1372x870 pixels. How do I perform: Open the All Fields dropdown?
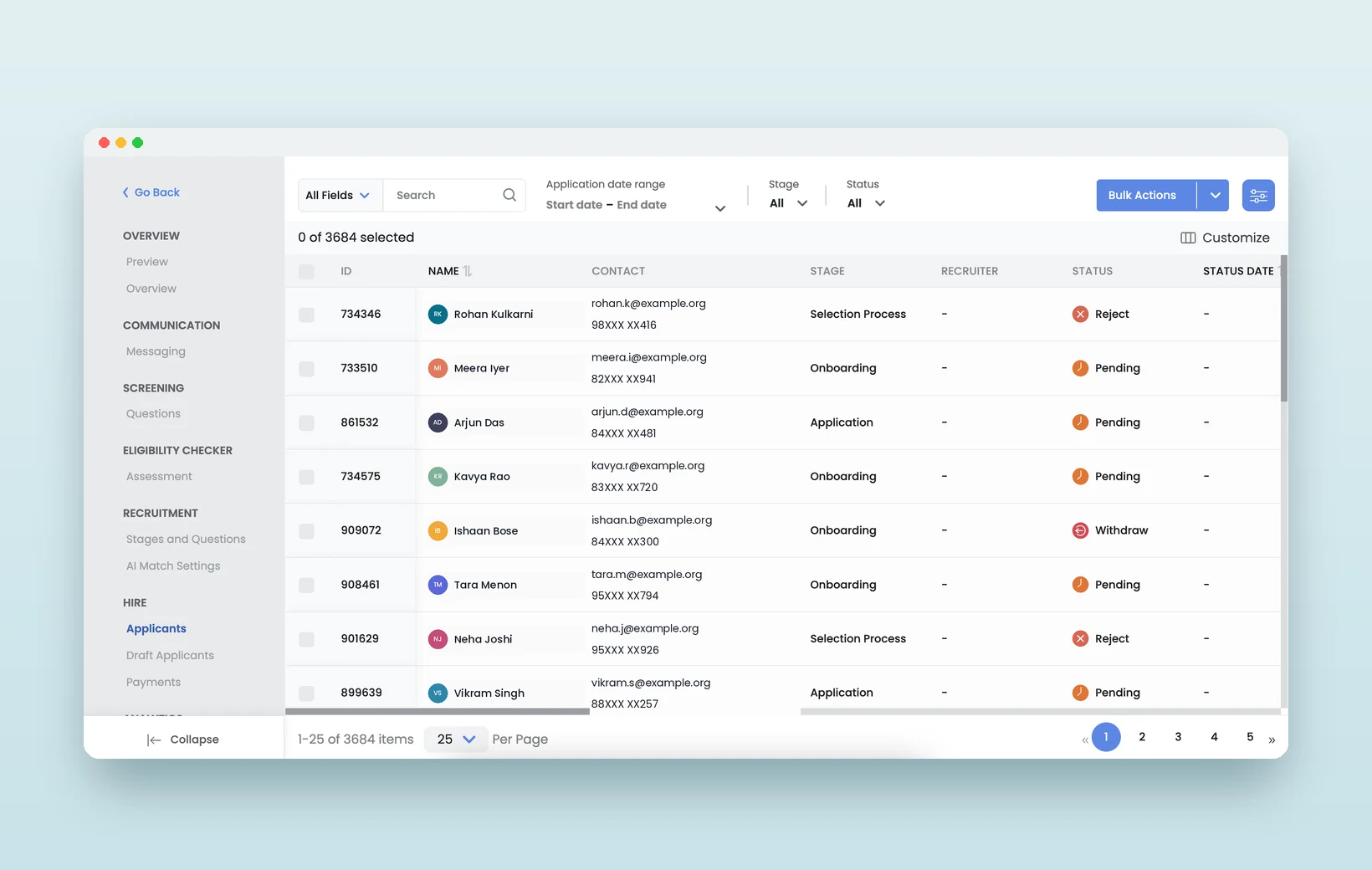click(x=340, y=195)
